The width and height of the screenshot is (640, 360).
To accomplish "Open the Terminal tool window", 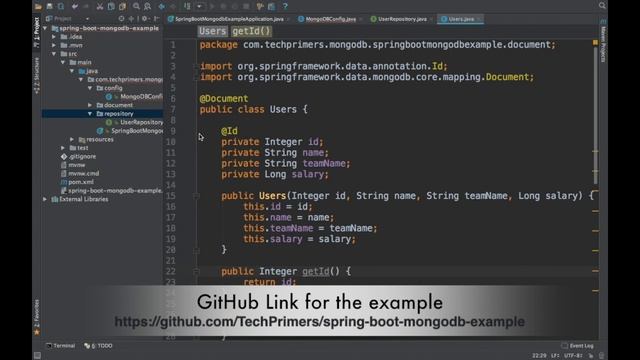I will point(60,346).
